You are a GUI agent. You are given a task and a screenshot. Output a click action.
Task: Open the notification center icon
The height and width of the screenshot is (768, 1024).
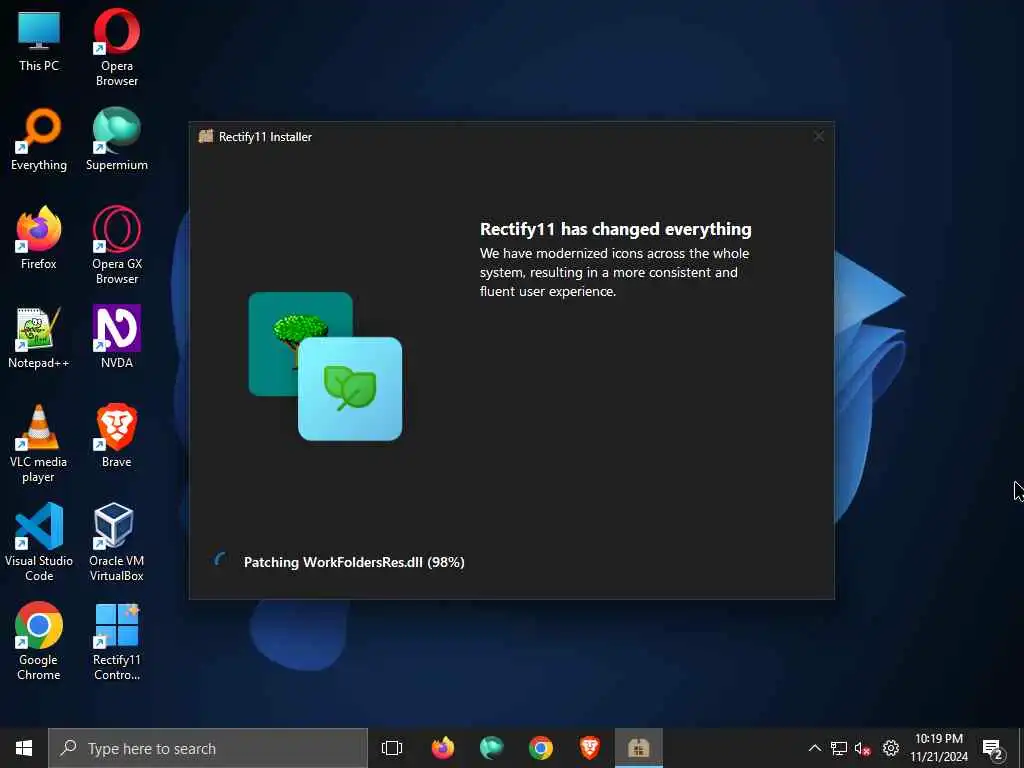tap(993, 748)
